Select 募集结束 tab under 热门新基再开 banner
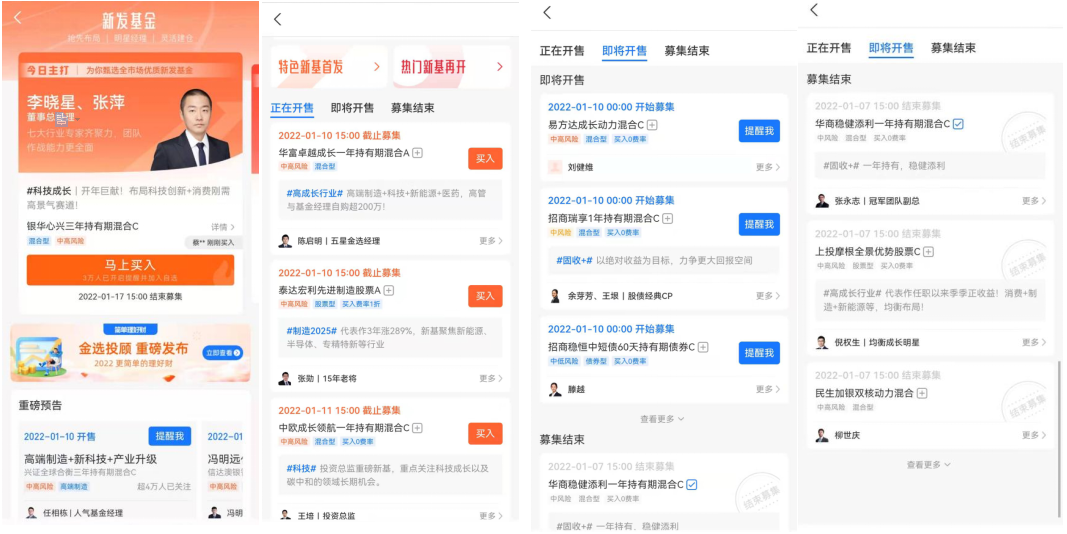Viewport: 1067px width, 534px height. coord(412,108)
